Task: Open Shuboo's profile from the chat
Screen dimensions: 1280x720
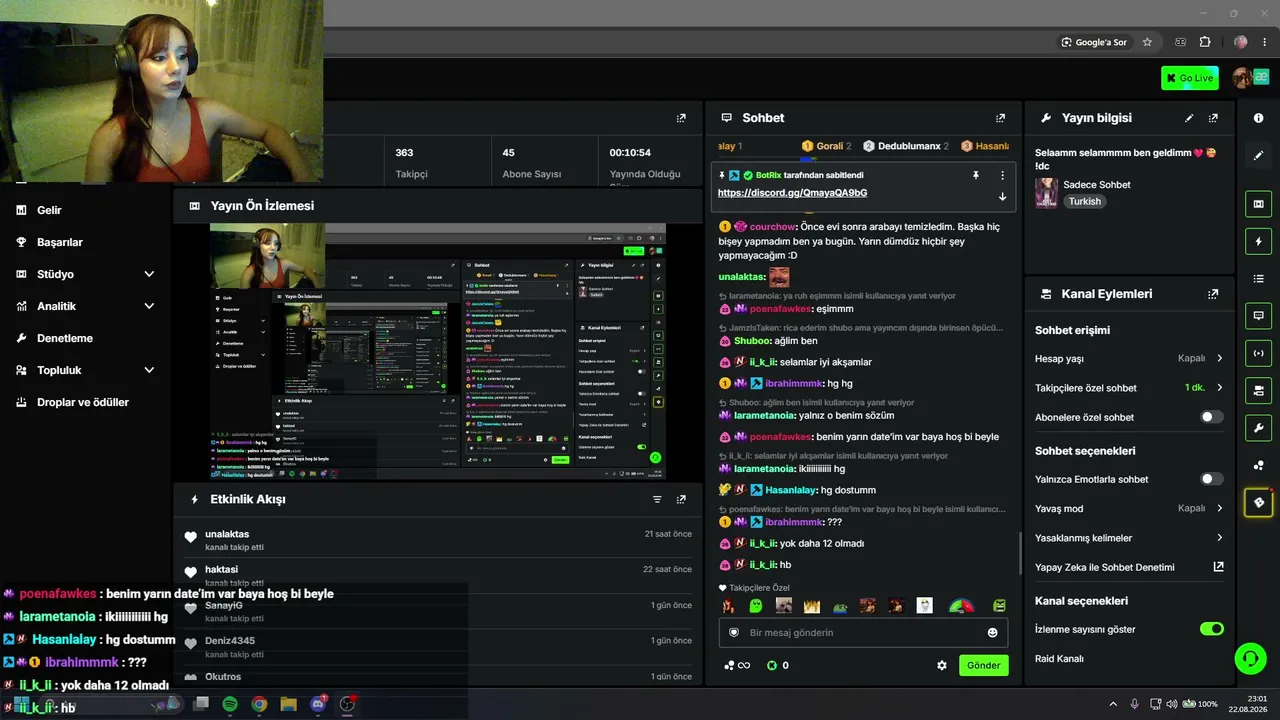Action: pyautogui.click(x=752, y=341)
